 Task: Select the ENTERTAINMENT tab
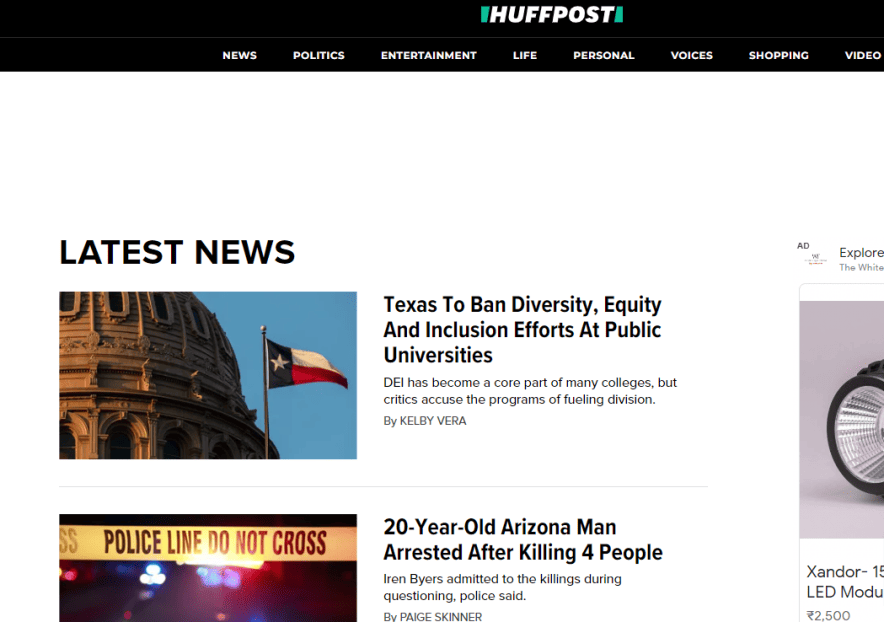click(428, 55)
